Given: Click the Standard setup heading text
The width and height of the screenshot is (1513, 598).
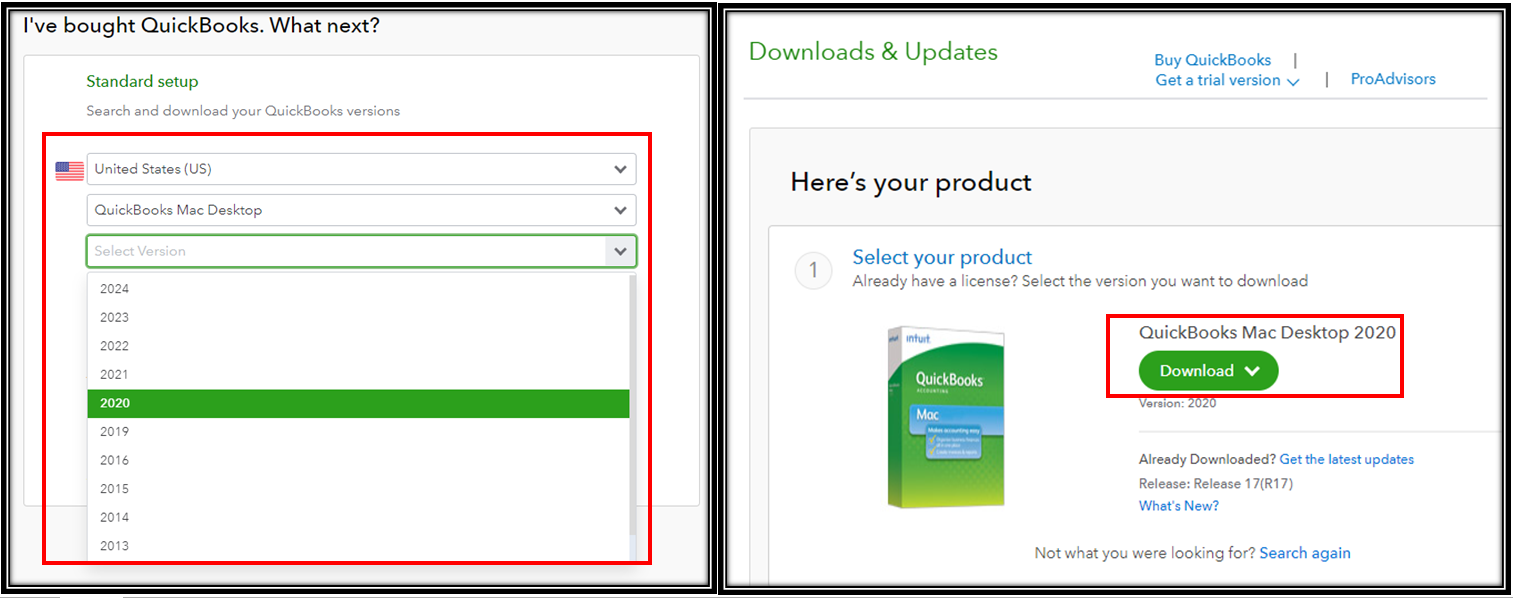Looking at the screenshot, I should click(x=142, y=81).
